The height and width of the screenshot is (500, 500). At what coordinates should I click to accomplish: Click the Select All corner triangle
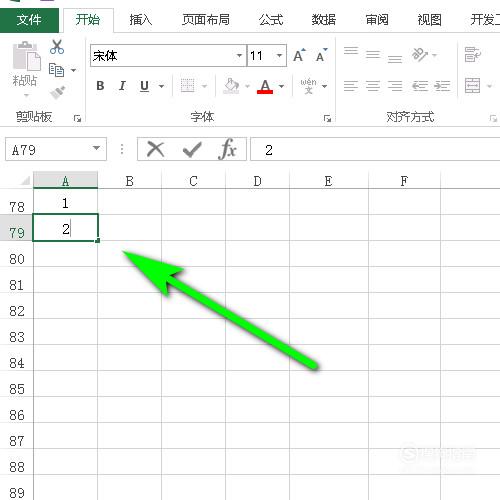tap(25, 181)
